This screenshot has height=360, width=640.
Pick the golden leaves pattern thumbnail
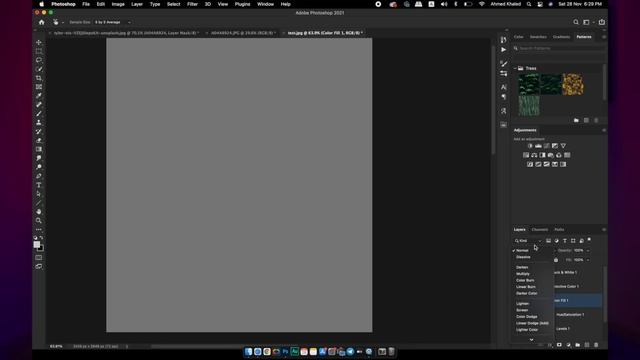(573, 84)
